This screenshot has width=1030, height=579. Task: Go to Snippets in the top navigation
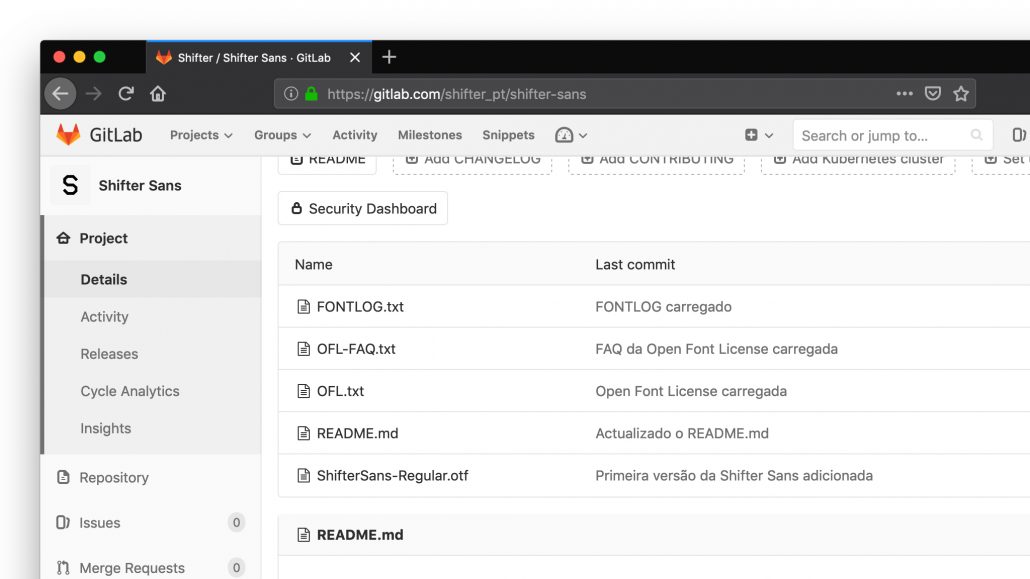tap(508, 135)
